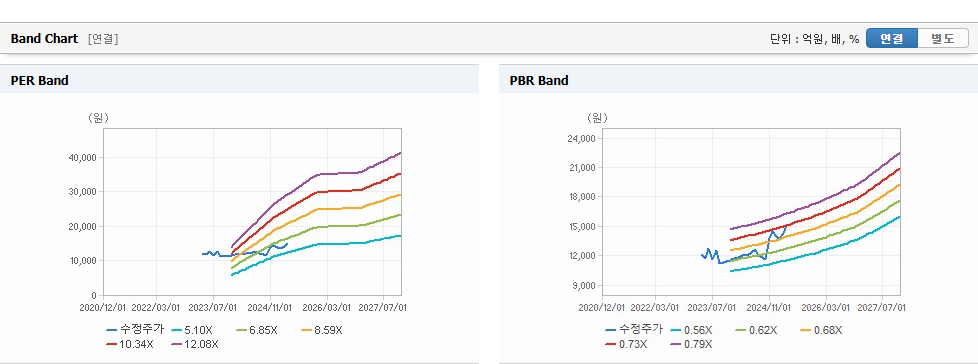Image resolution: width=978 pixels, height=364 pixels.
Task: Toggle the 10.34X legend series
Action: click(x=130, y=344)
